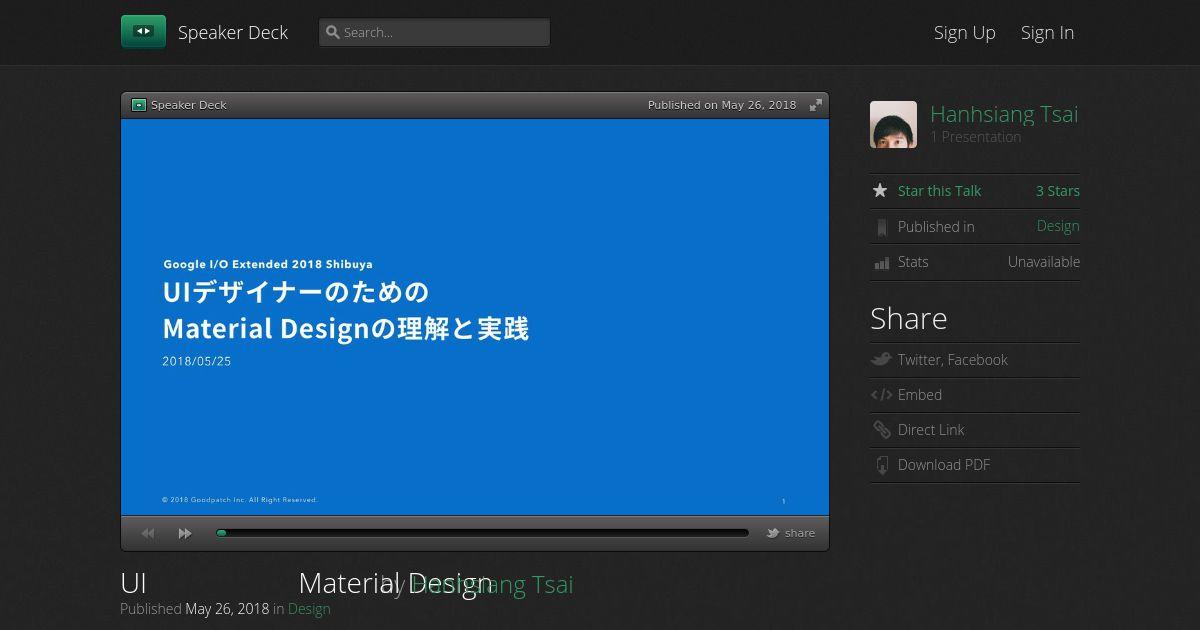
Task: Download the PDF of this talk
Action: [x=943, y=465]
